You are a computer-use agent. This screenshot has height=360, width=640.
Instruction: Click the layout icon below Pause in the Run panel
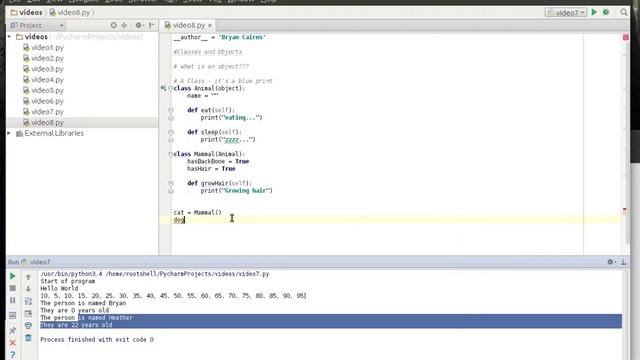tap(13, 315)
